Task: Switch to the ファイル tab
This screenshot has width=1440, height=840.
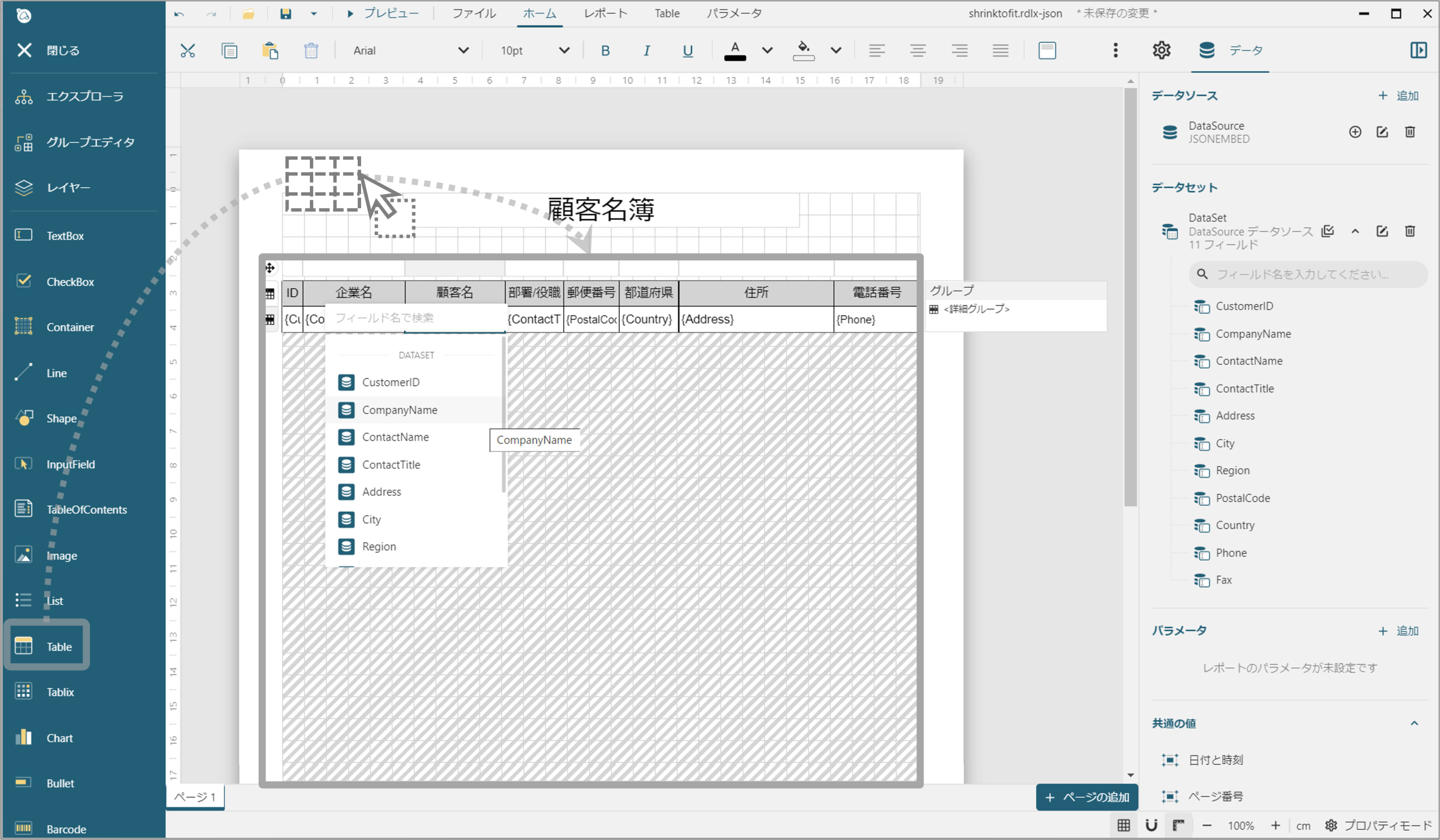Action: (x=474, y=13)
